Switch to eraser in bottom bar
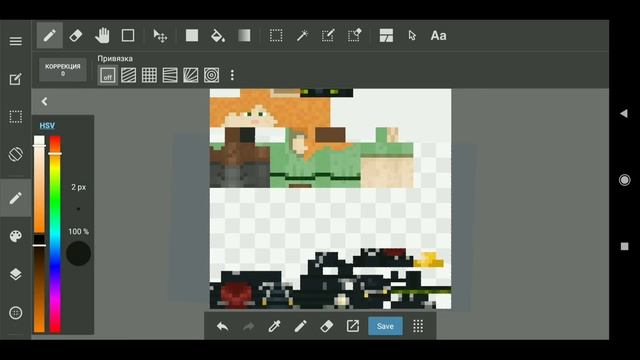 (327, 326)
